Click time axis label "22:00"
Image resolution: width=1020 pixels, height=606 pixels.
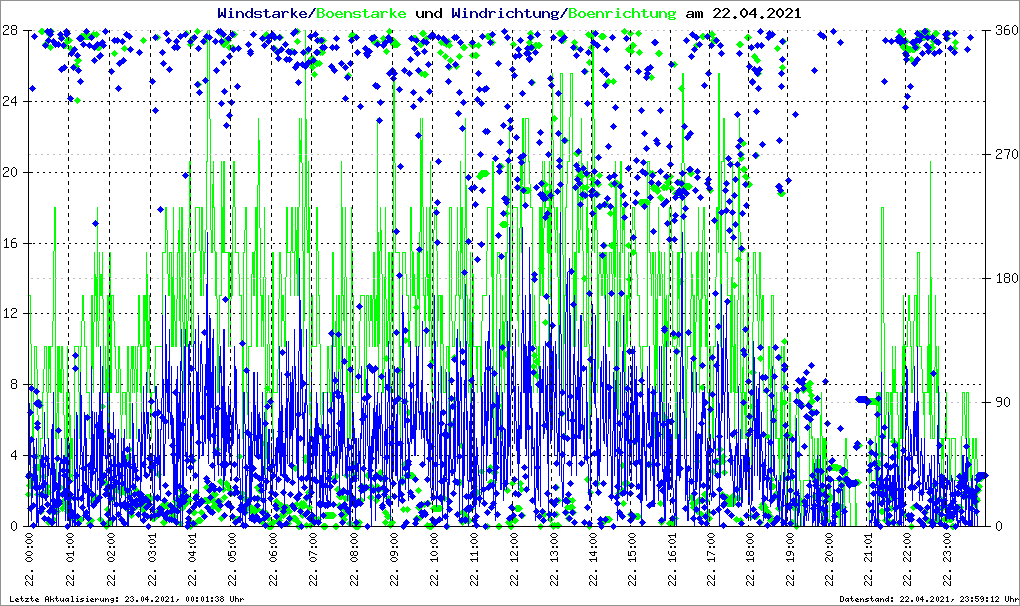(907, 547)
